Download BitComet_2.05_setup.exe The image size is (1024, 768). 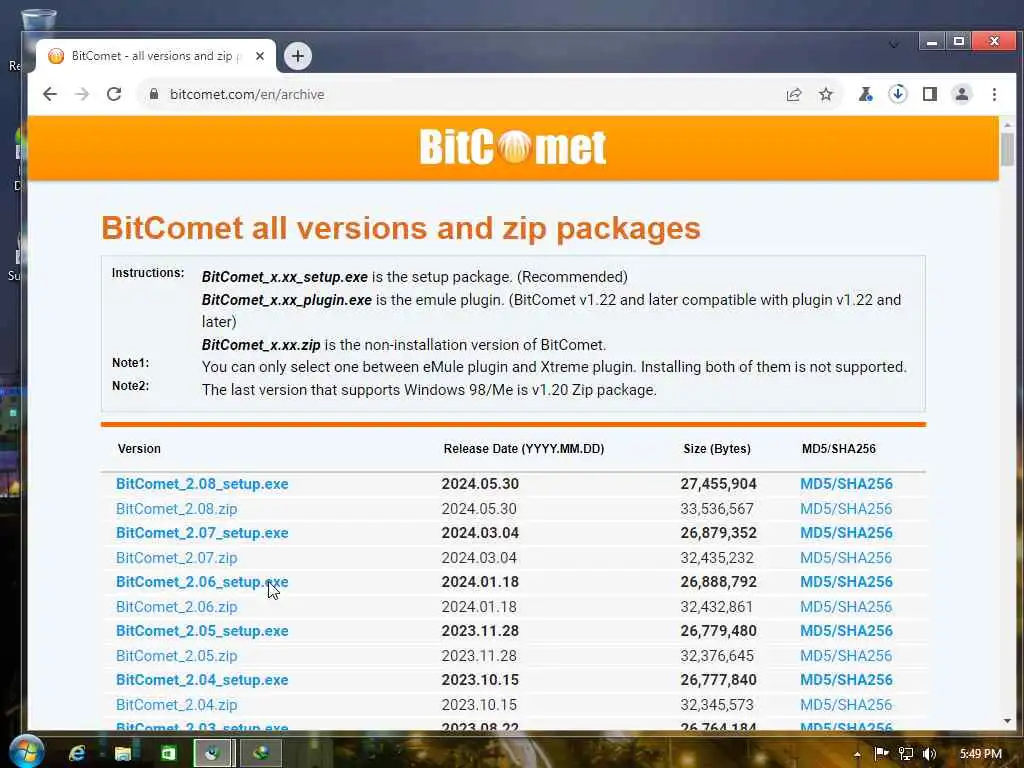click(202, 631)
